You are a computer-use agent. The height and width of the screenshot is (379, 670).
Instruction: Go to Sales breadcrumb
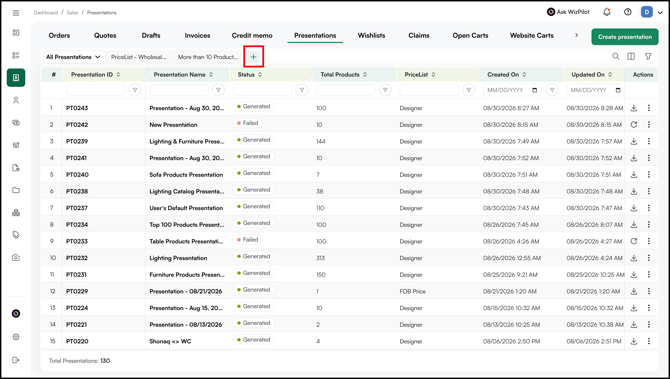pyautogui.click(x=72, y=13)
